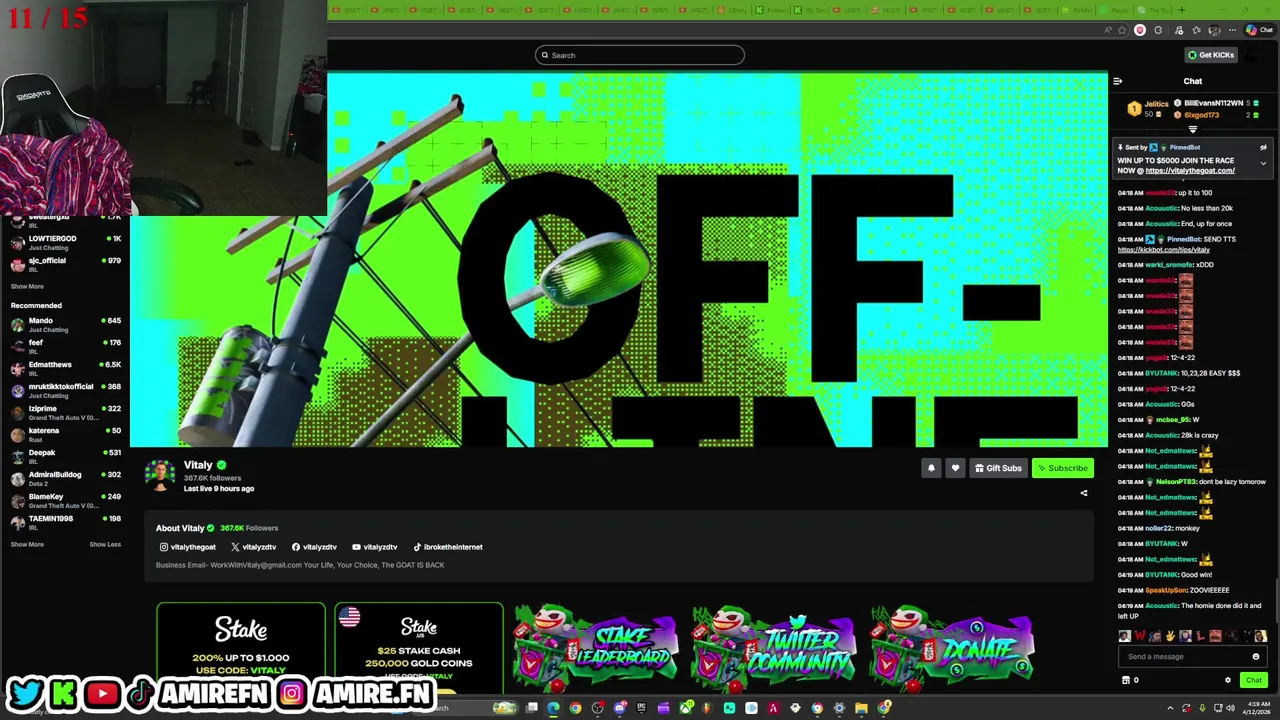Select sjc_official channel in sidebar
Viewport: 1280px width, 720px height.
[65, 265]
